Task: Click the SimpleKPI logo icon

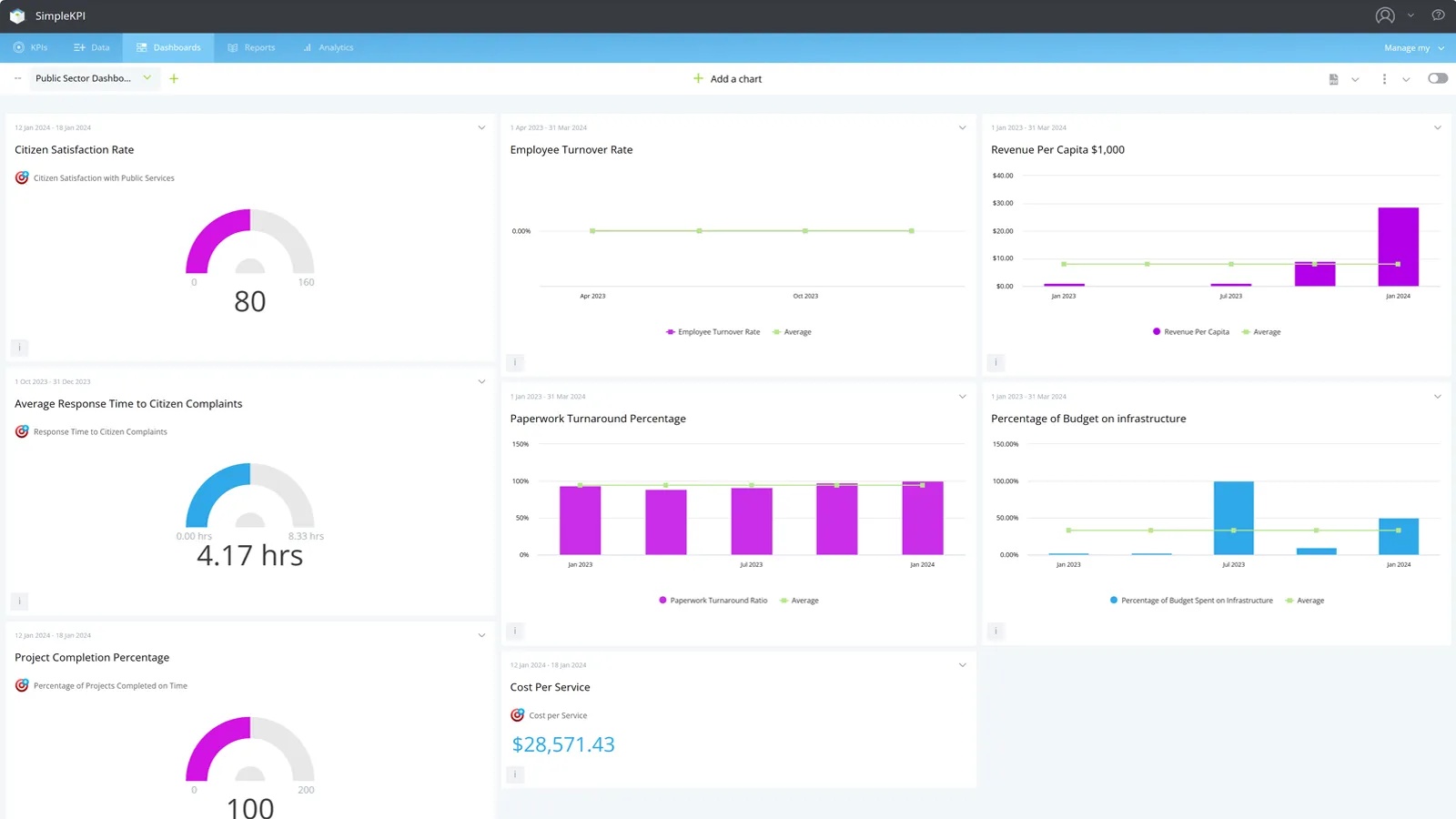Action: click(16, 15)
